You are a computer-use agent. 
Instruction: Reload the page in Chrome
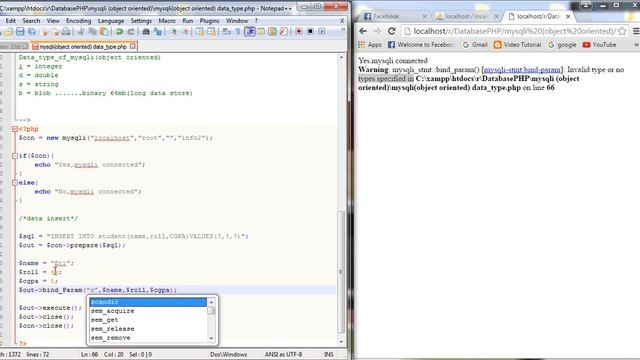click(x=391, y=31)
